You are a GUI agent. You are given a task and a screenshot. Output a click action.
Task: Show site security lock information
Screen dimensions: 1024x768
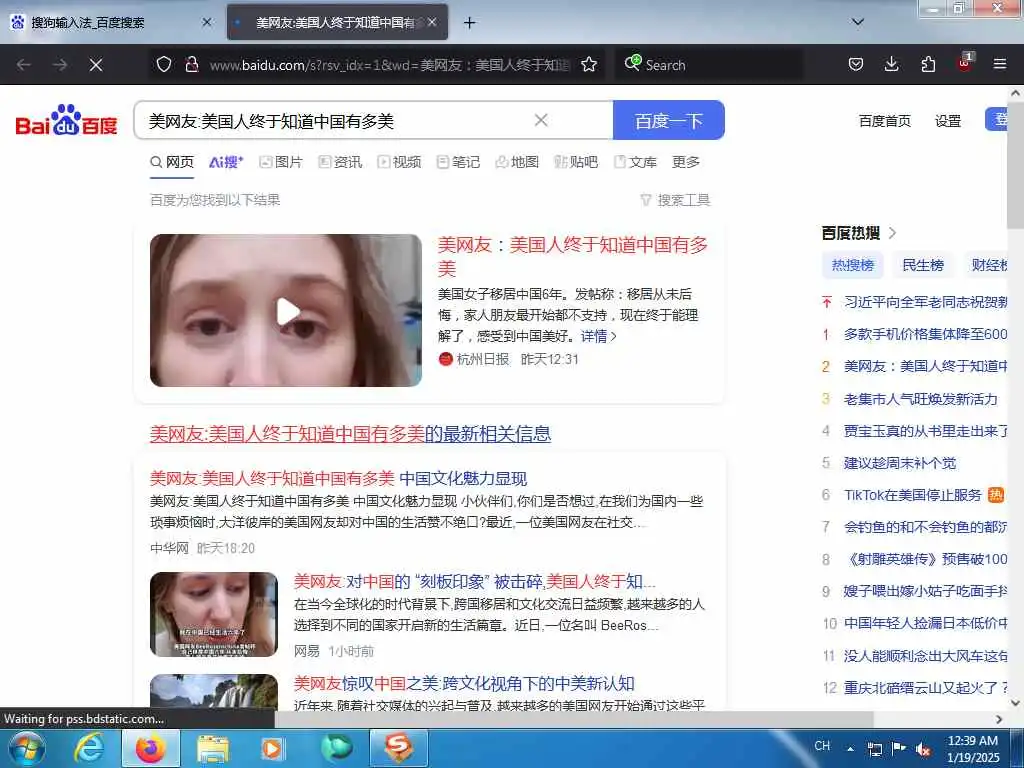(x=192, y=64)
